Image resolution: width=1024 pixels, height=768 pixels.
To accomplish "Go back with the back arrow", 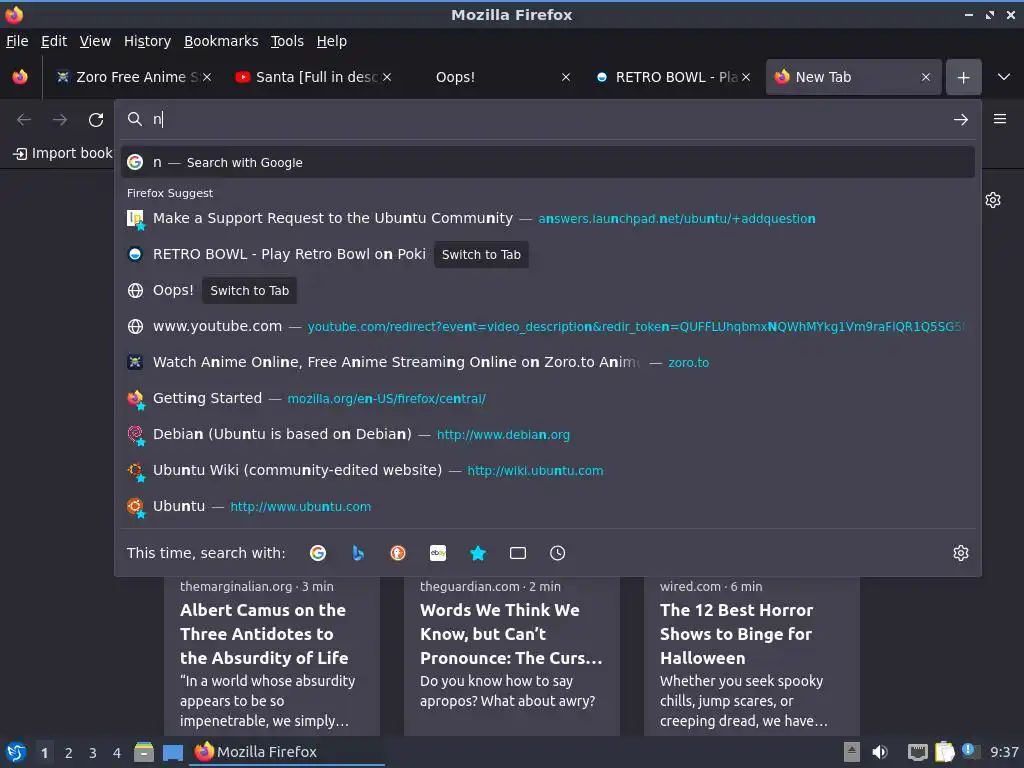I will pyautogui.click(x=24, y=120).
